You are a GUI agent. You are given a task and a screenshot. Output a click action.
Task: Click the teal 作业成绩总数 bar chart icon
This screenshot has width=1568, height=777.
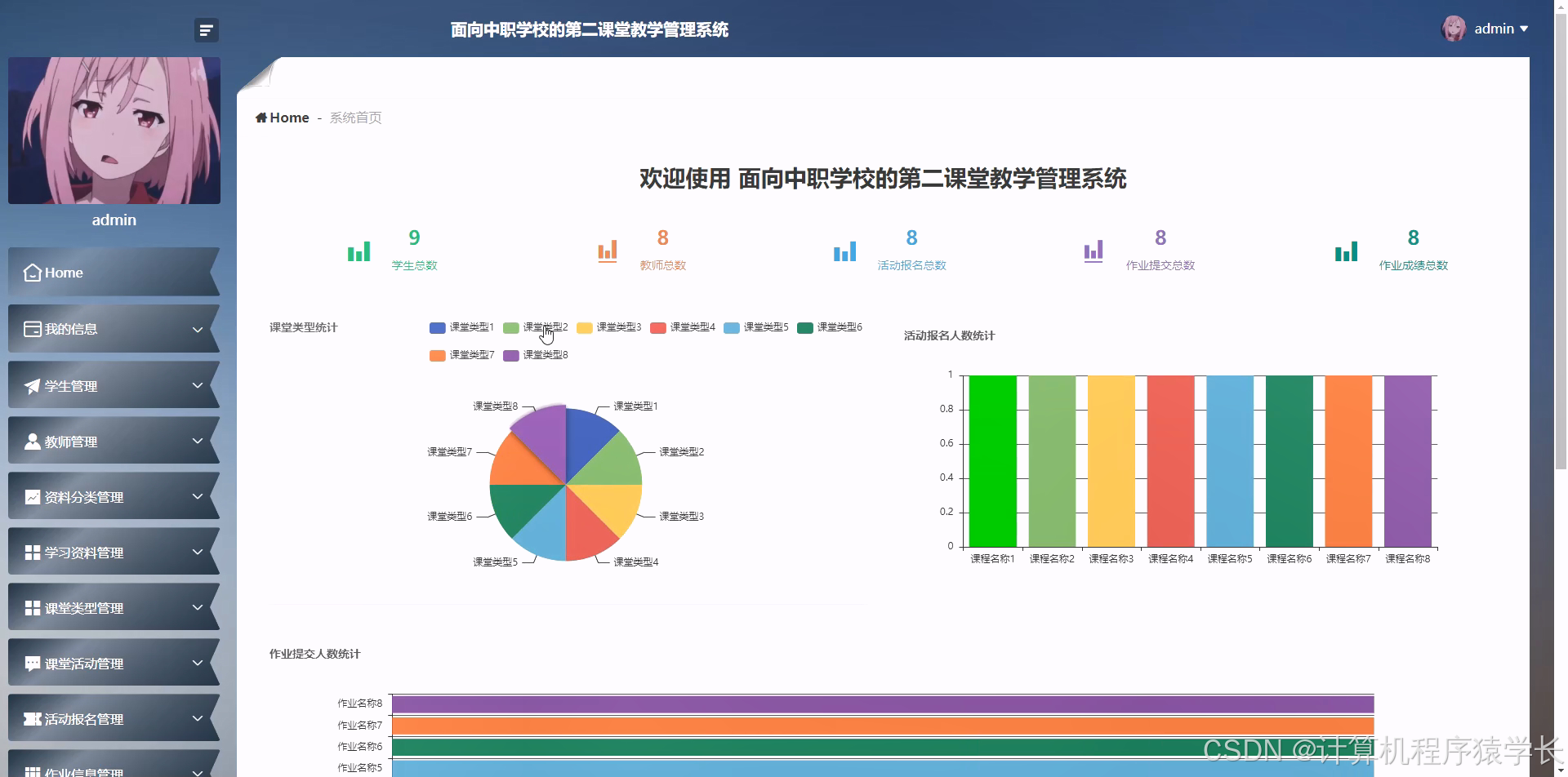(1347, 251)
